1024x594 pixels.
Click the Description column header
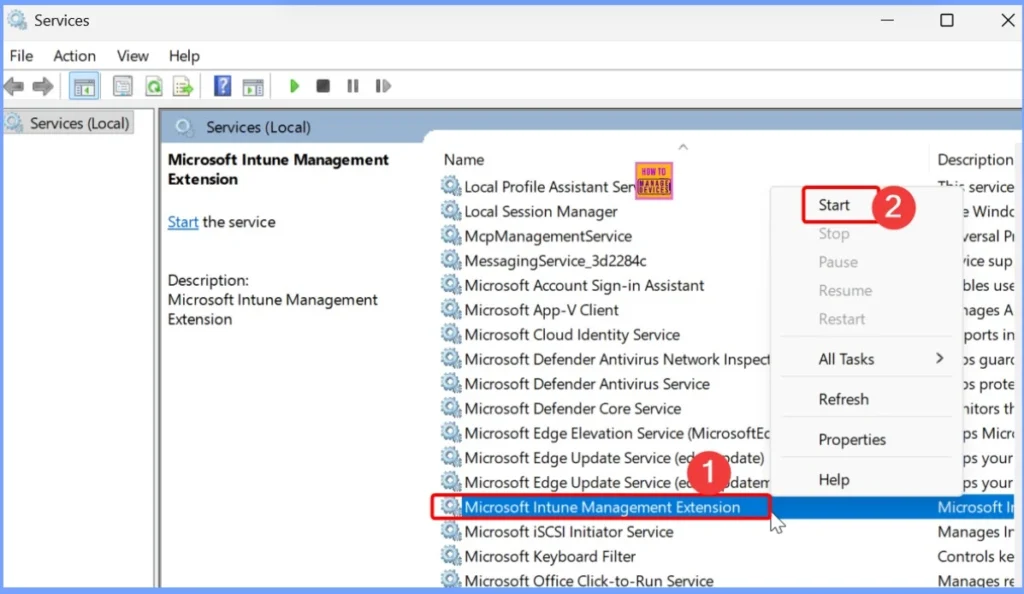tap(974, 160)
